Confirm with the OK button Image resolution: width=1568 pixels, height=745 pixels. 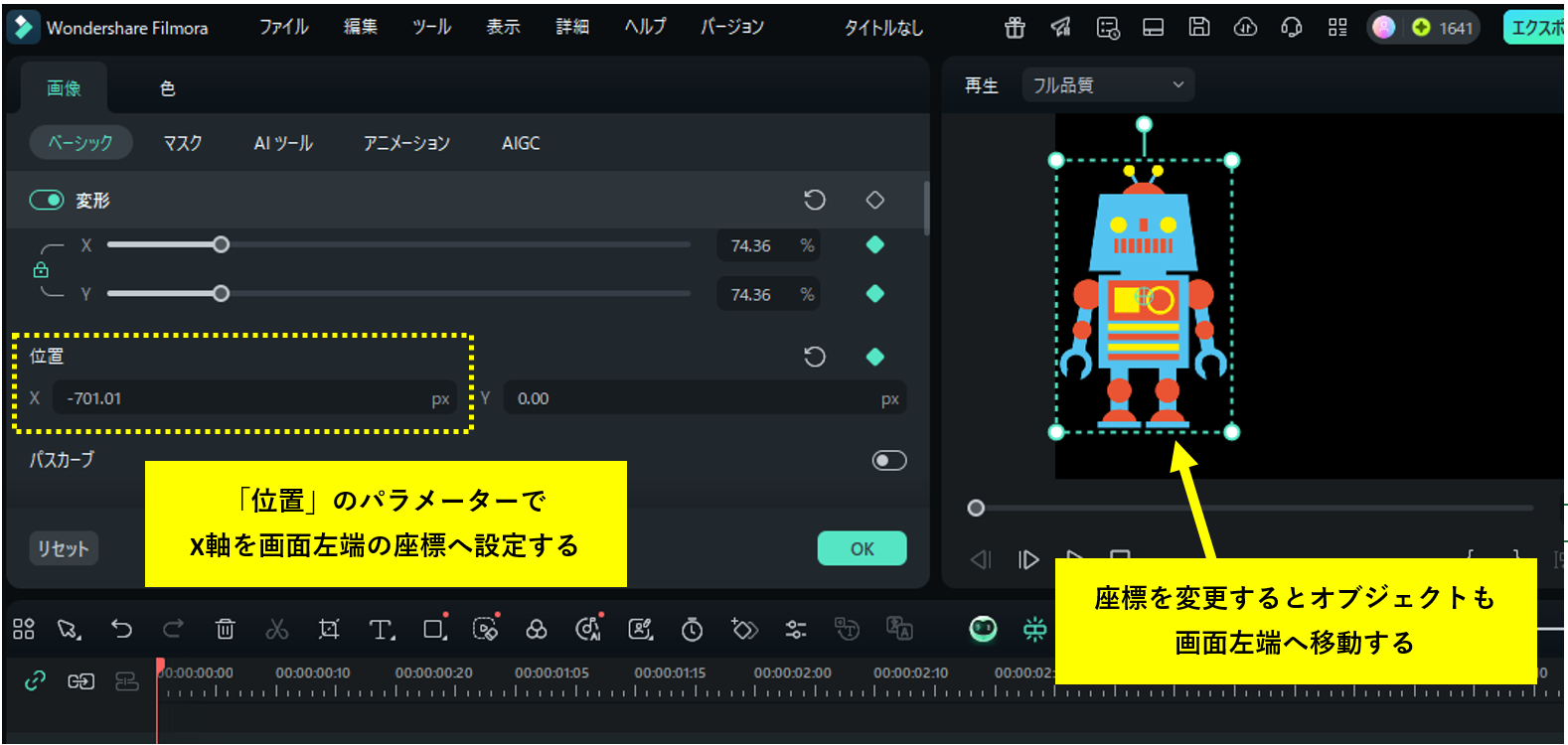[x=862, y=548]
